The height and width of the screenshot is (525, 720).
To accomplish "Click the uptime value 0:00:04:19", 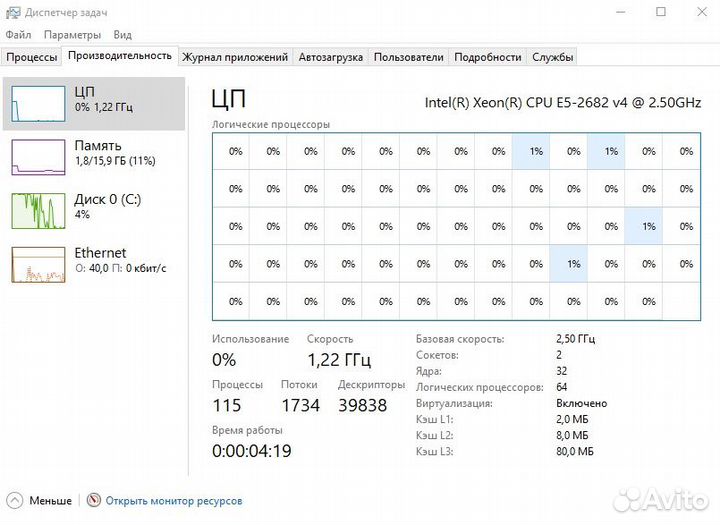I will click(x=252, y=451).
